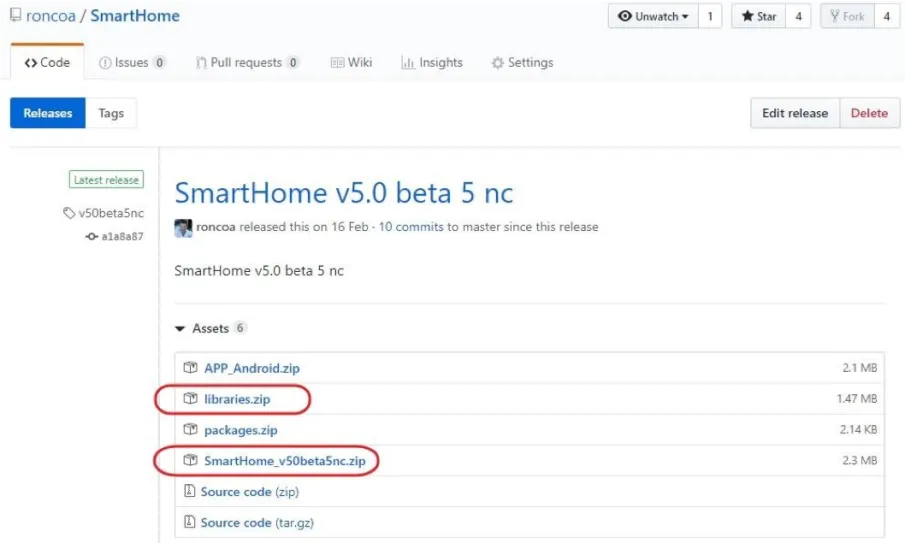Click the commit icon beside a1a8a87
The width and height of the screenshot is (905, 543).
[x=91, y=236]
